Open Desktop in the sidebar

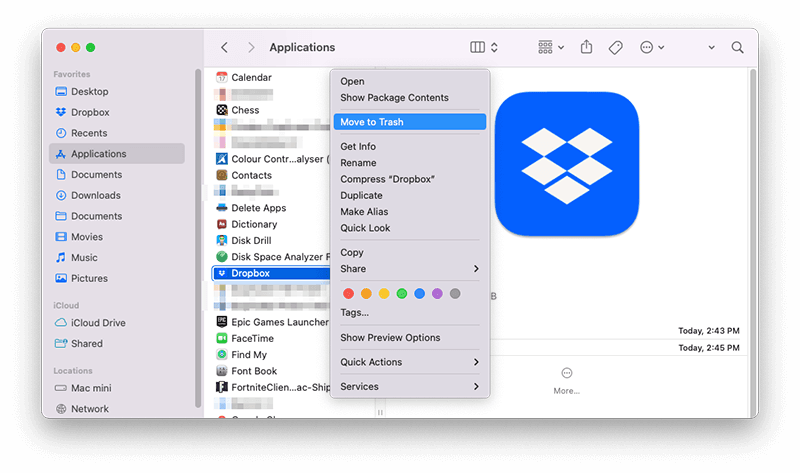pyautogui.click(x=89, y=91)
